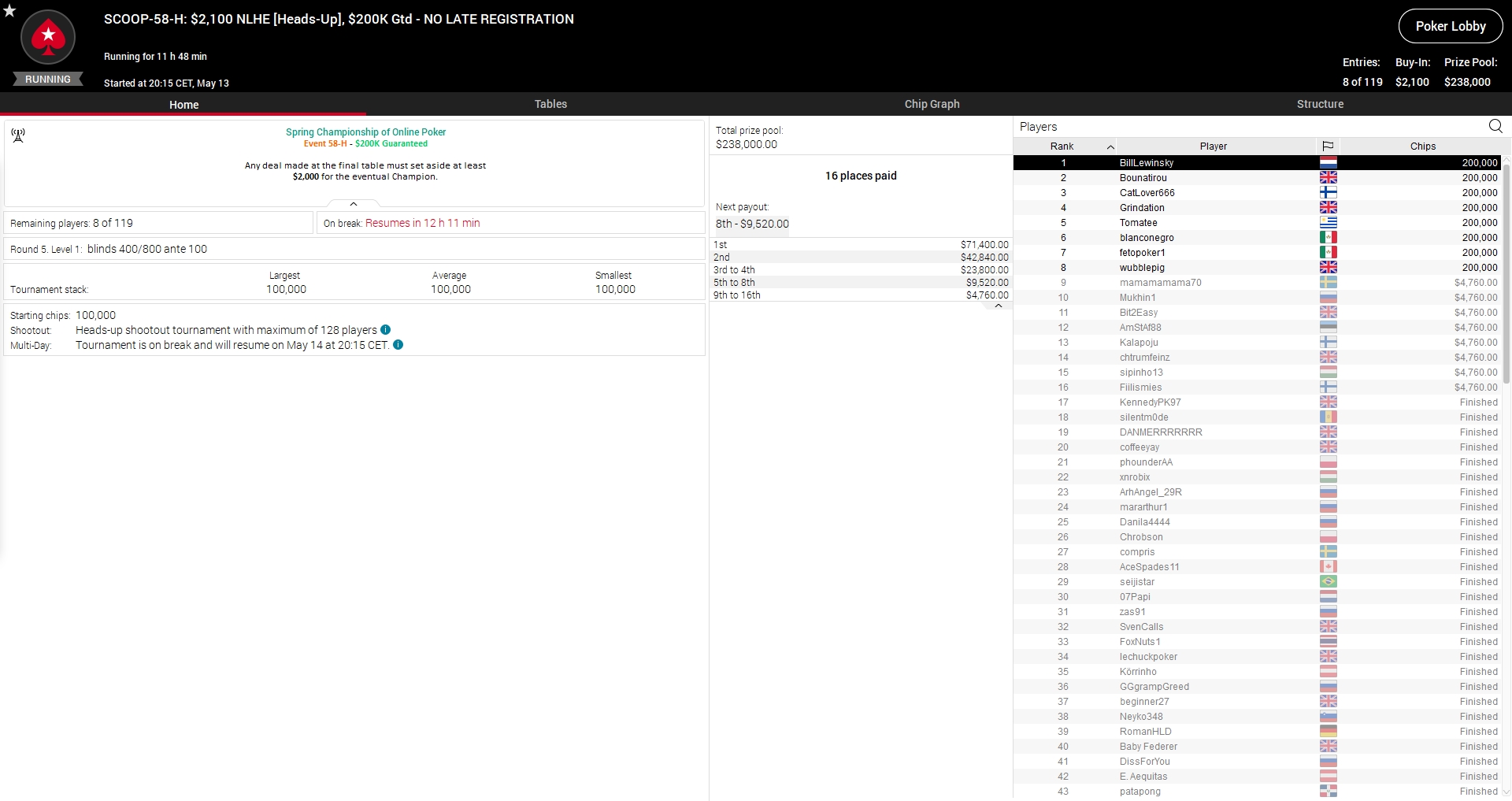Click the 1st place payout row
The width and height of the screenshot is (1512, 801).
coord(861,245)
